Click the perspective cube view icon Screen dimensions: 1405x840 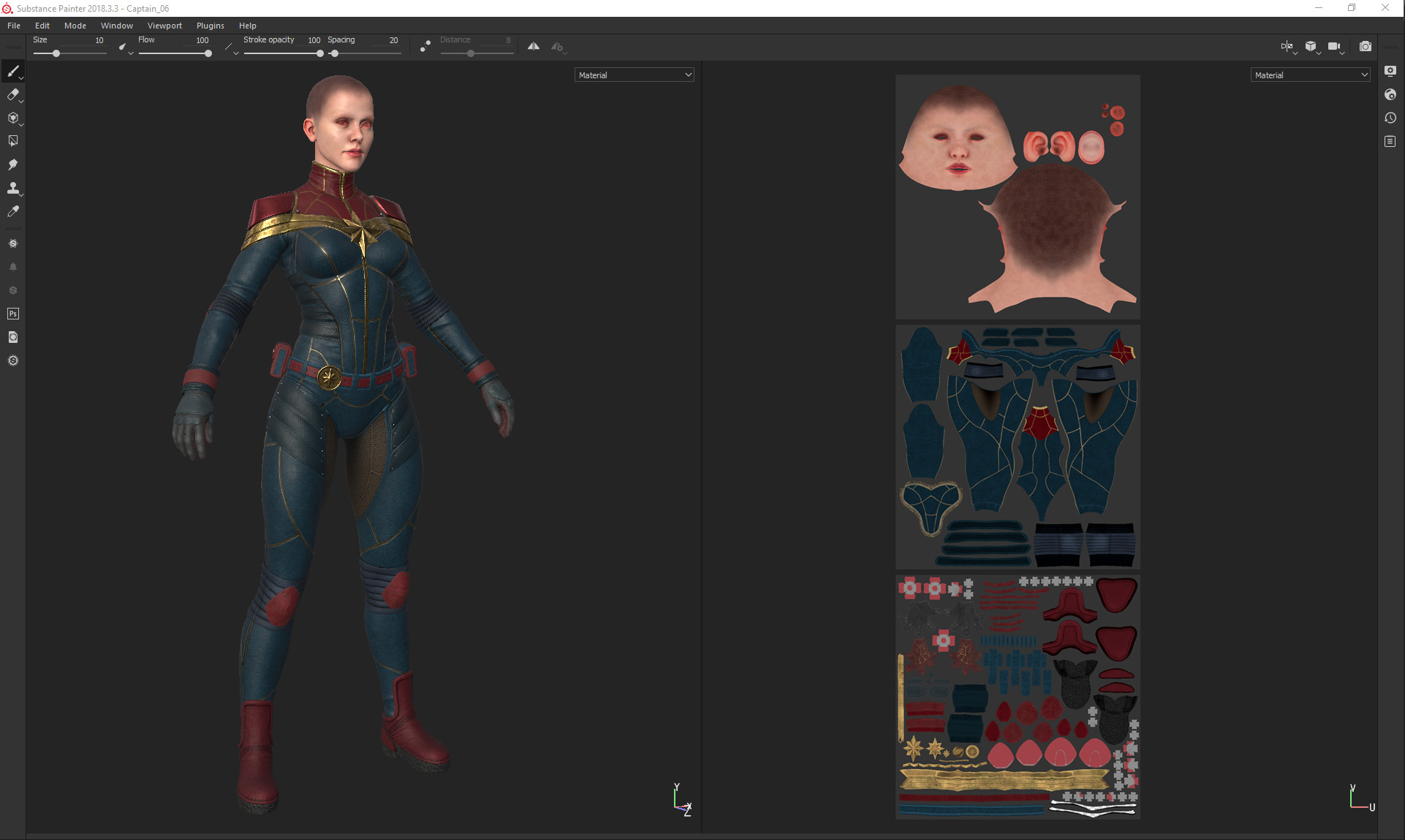pos(1311,46)
